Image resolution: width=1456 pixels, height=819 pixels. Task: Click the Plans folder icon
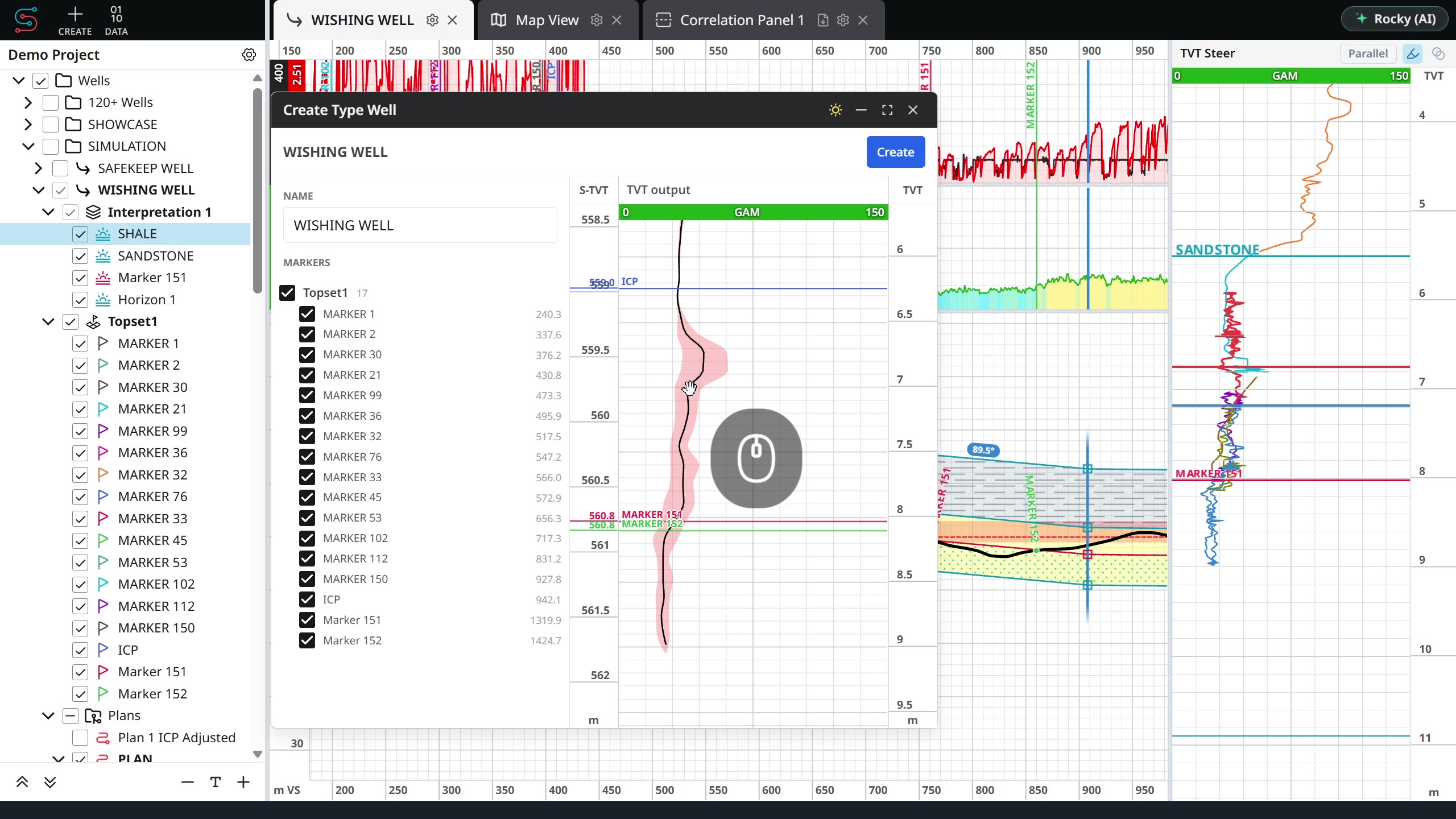pos(93,715)
